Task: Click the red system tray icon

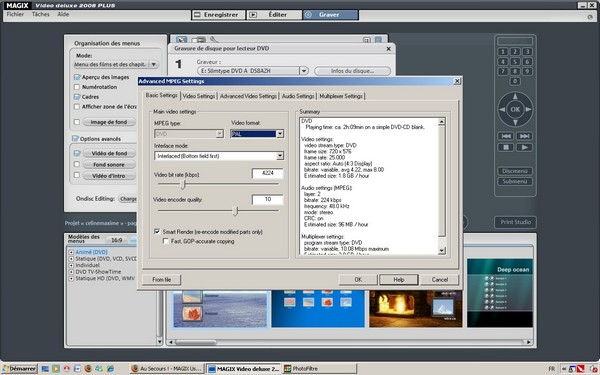Action: [580, 368]
